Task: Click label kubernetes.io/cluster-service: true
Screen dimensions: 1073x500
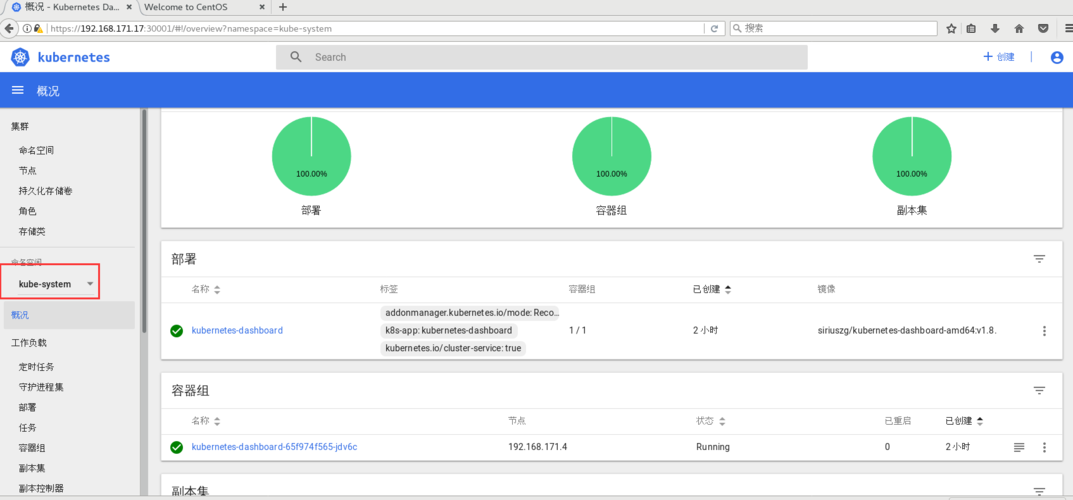Action: click(452, 348)
